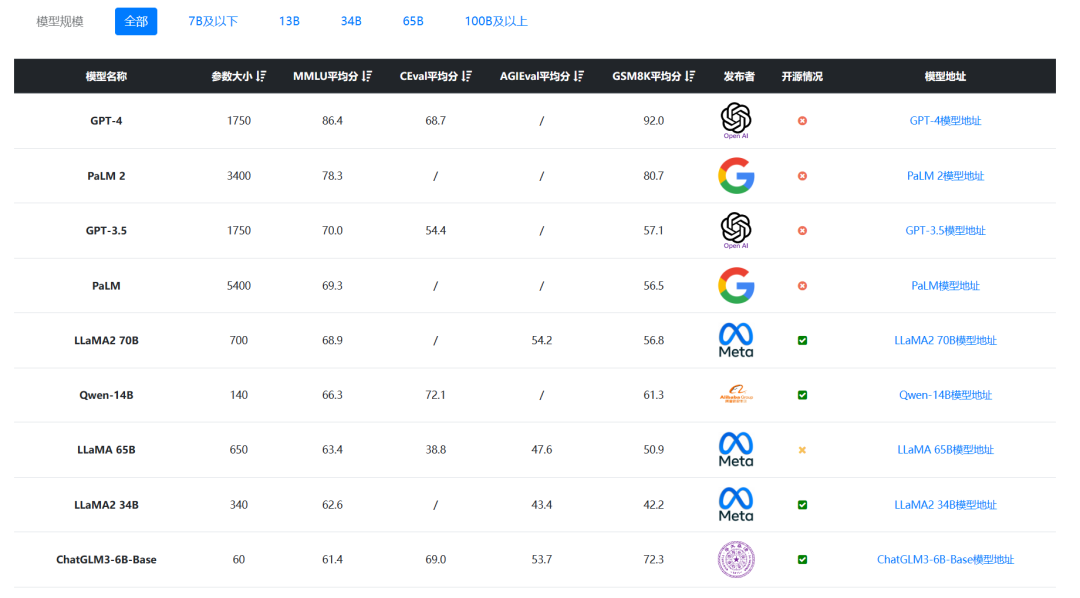The width and height of the screenshot is (1080, 598).
Task: Click the Meta logo in LLaMA 65B row
Action: click(x=736, y=449)
